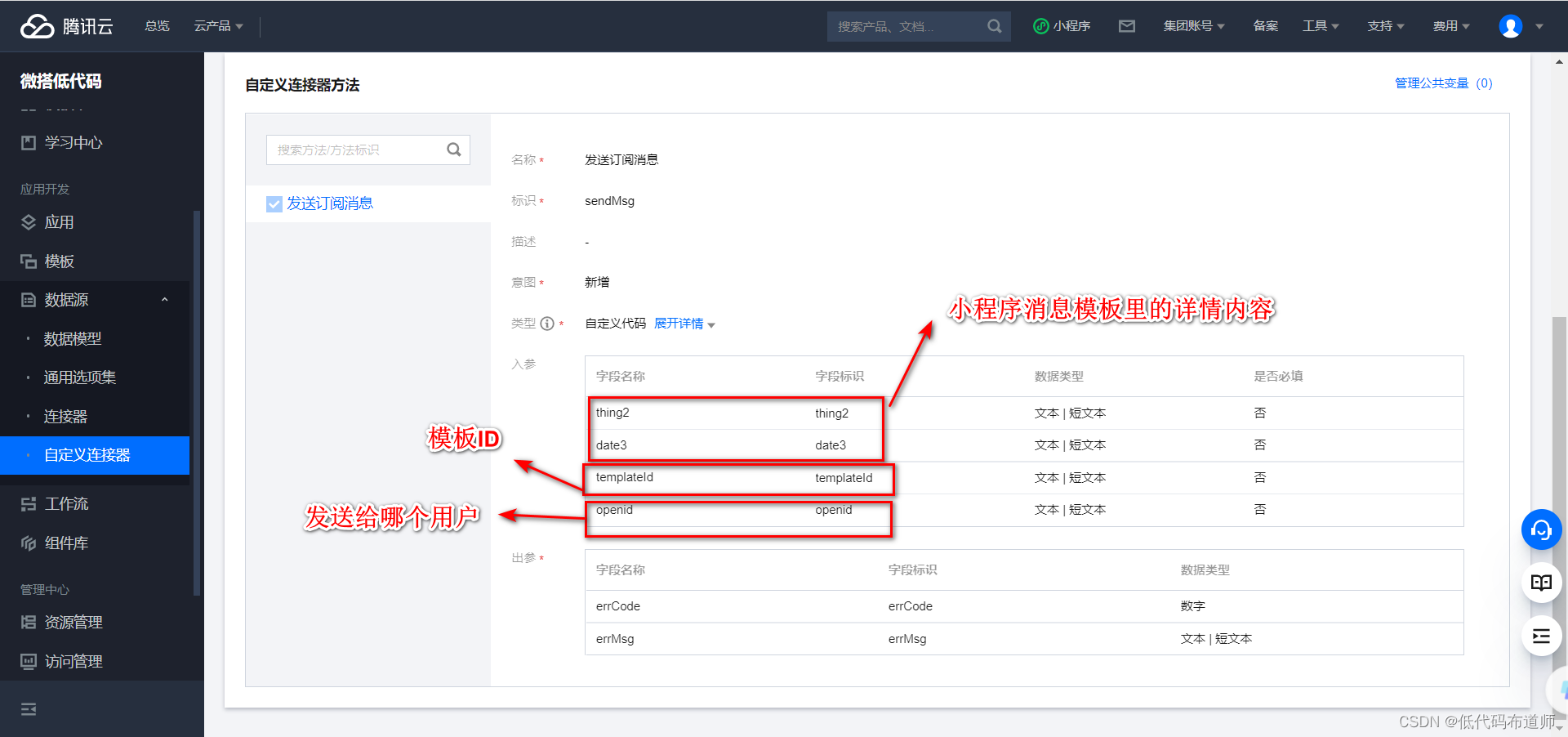Viewport: 1568px width, 737px height.
Task: Open 资源管理 in the sidebar
Action: (73, 623)
